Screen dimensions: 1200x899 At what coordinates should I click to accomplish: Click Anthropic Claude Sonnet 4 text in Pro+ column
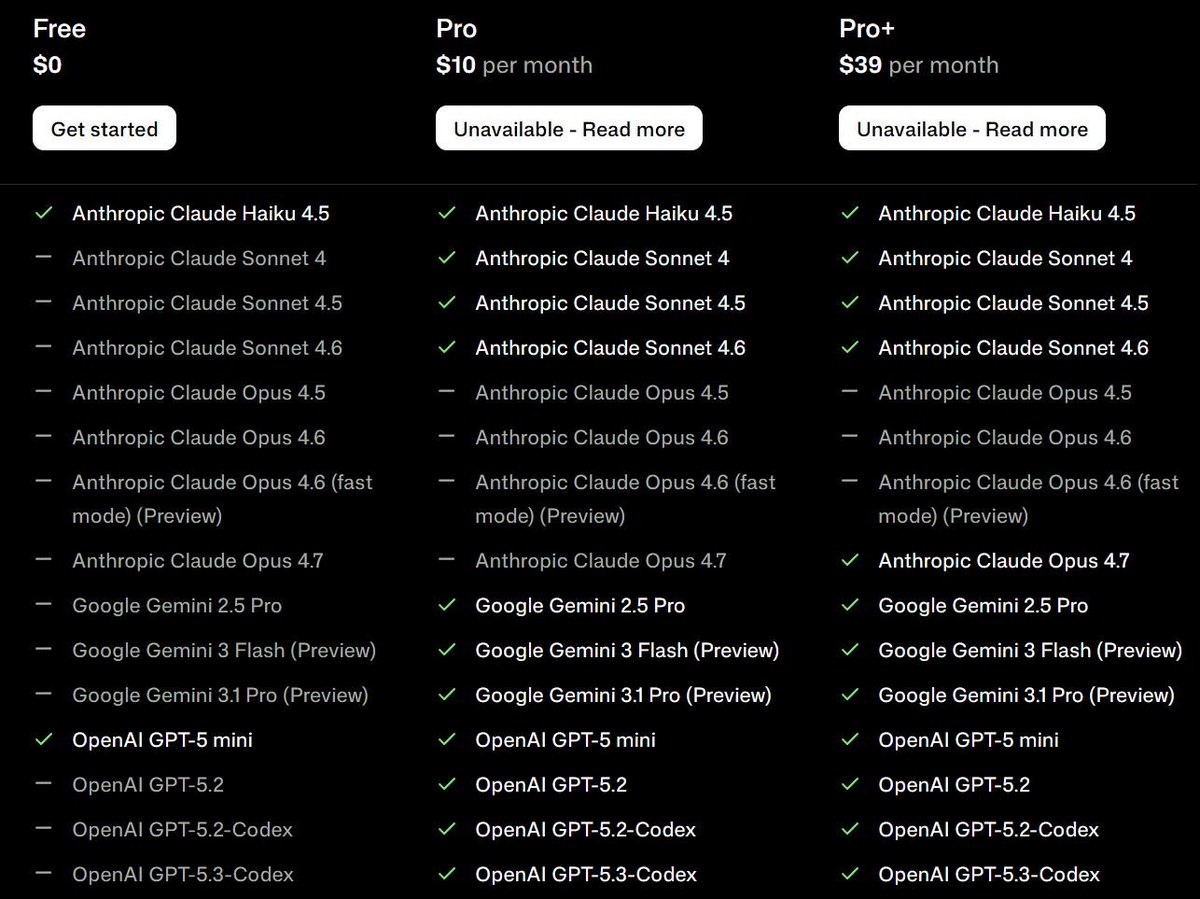[1005, 258]
